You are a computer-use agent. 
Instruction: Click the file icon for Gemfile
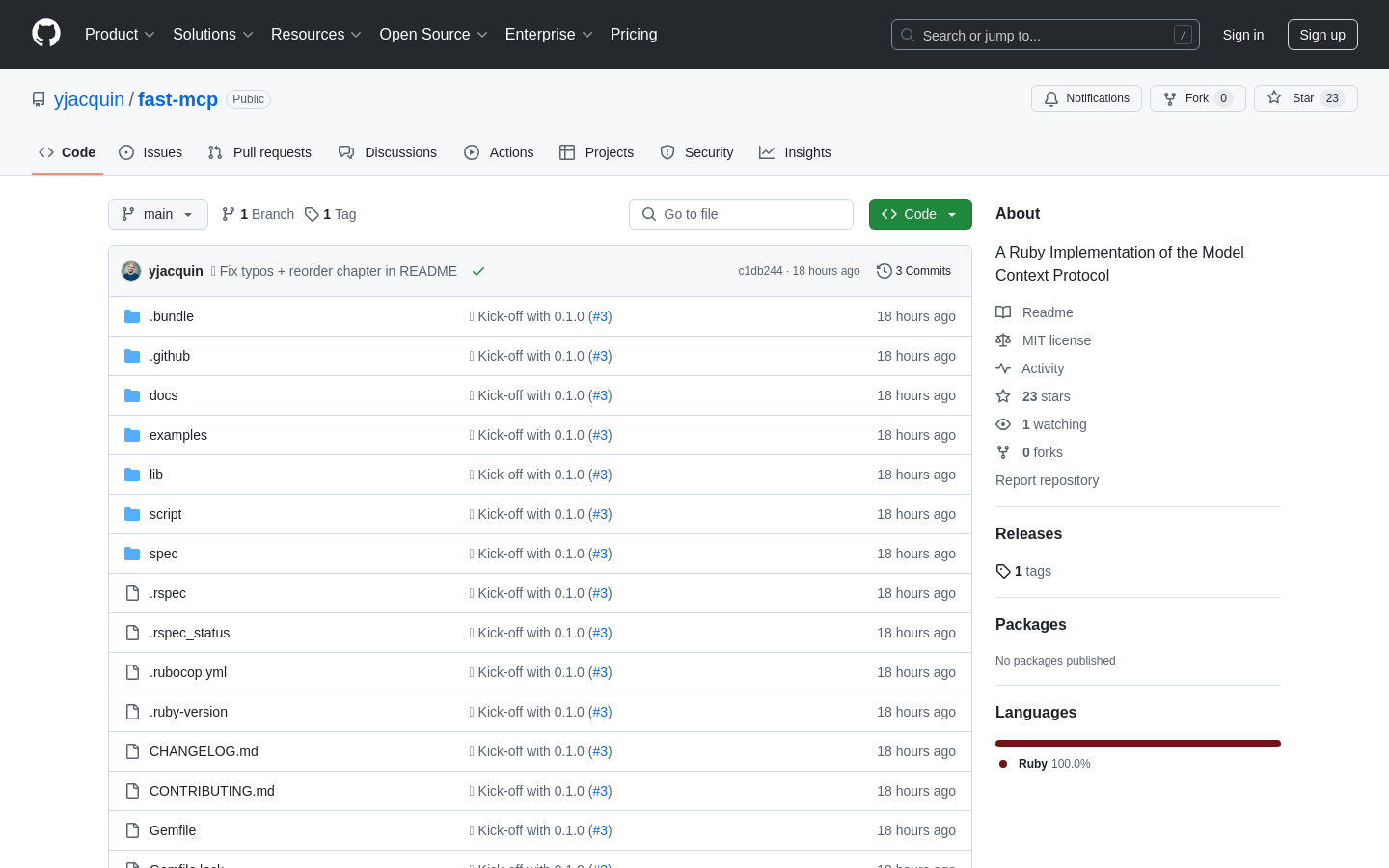[132, 830]
